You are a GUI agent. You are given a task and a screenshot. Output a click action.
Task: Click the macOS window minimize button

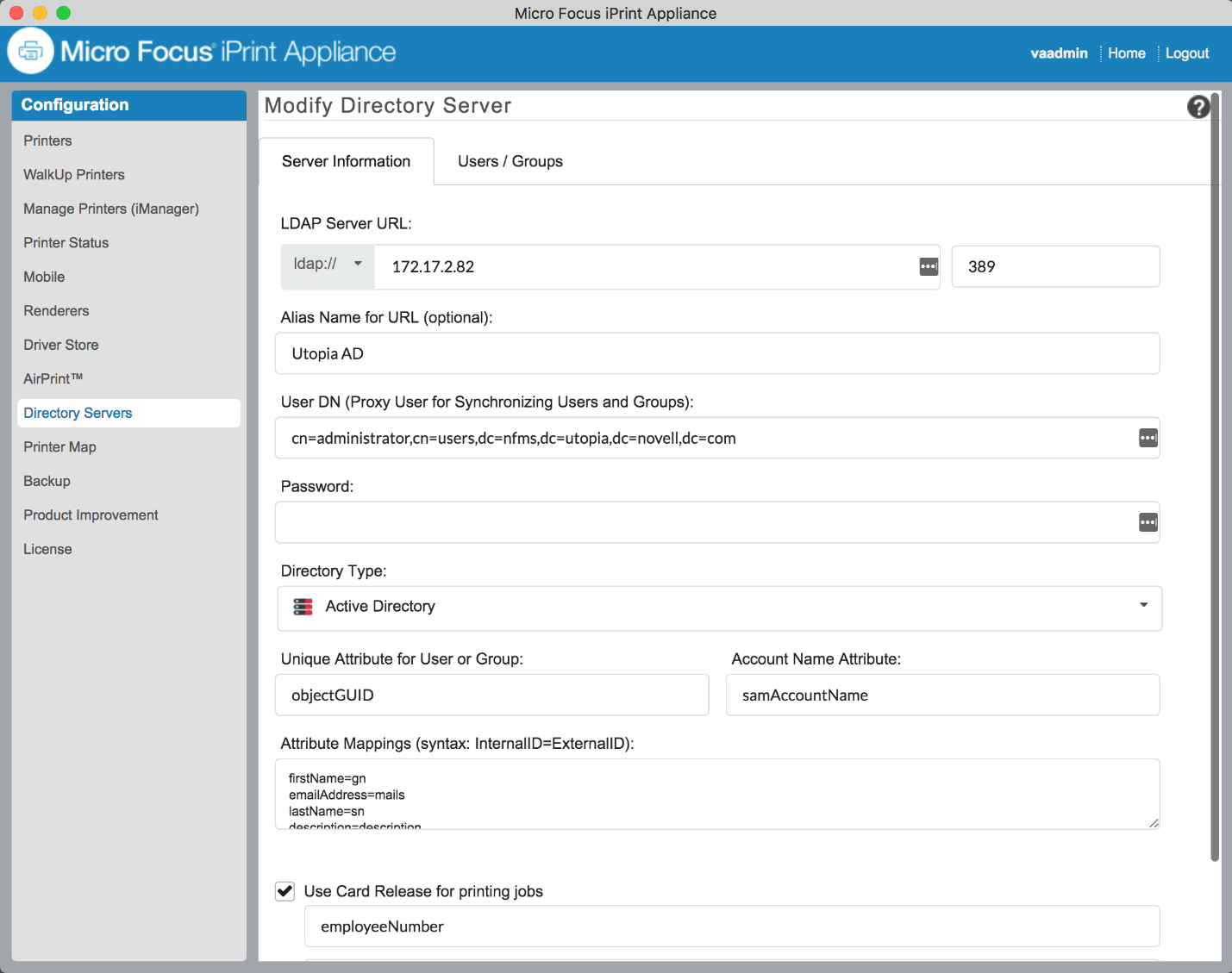click(40, 13)
